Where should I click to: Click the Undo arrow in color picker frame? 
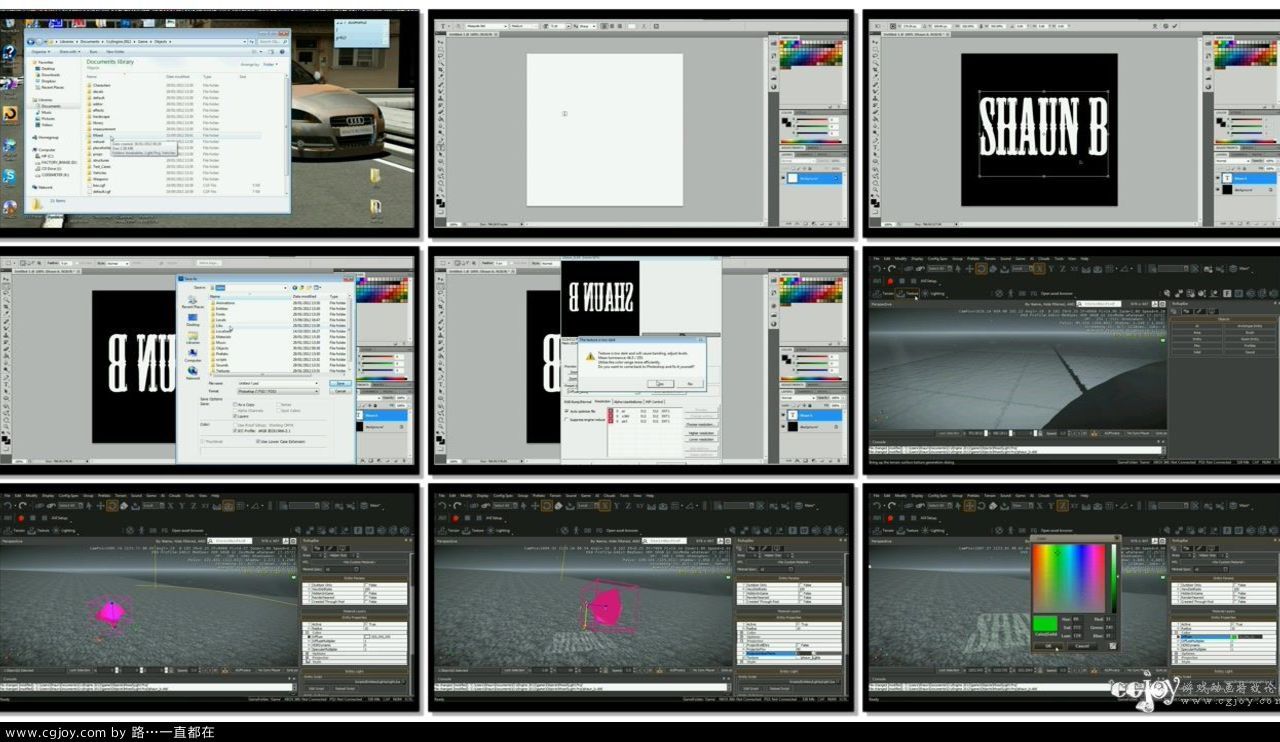(x=876, y=506)
